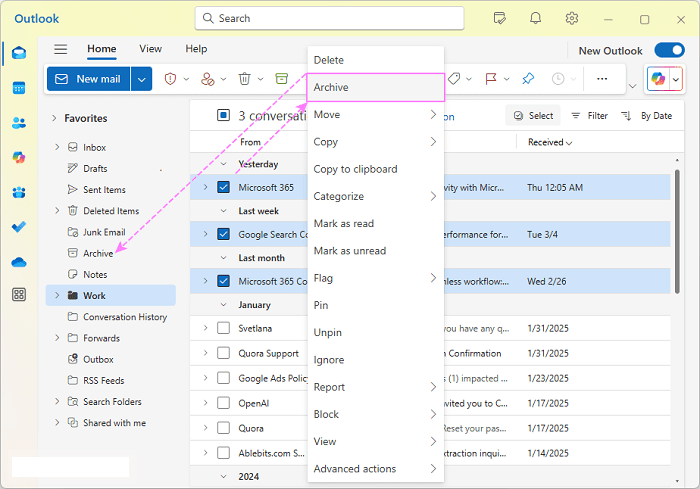Viewport: 700px width, 489px height.
Task: Open the Calendar app in sidebar
Action: (x=19, y=88)
